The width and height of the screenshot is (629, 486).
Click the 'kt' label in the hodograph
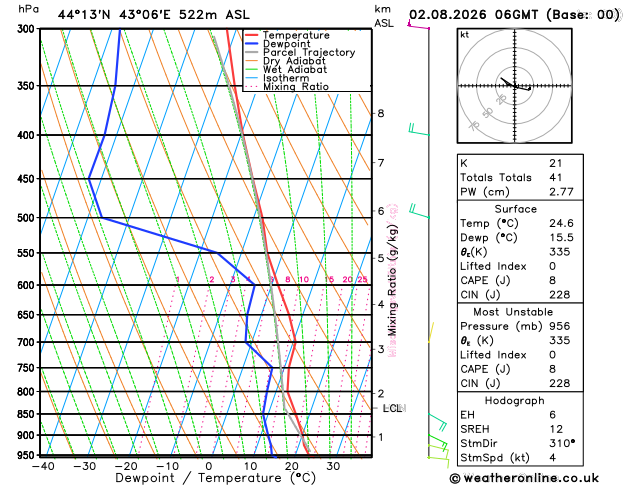[x=465, y=35]
